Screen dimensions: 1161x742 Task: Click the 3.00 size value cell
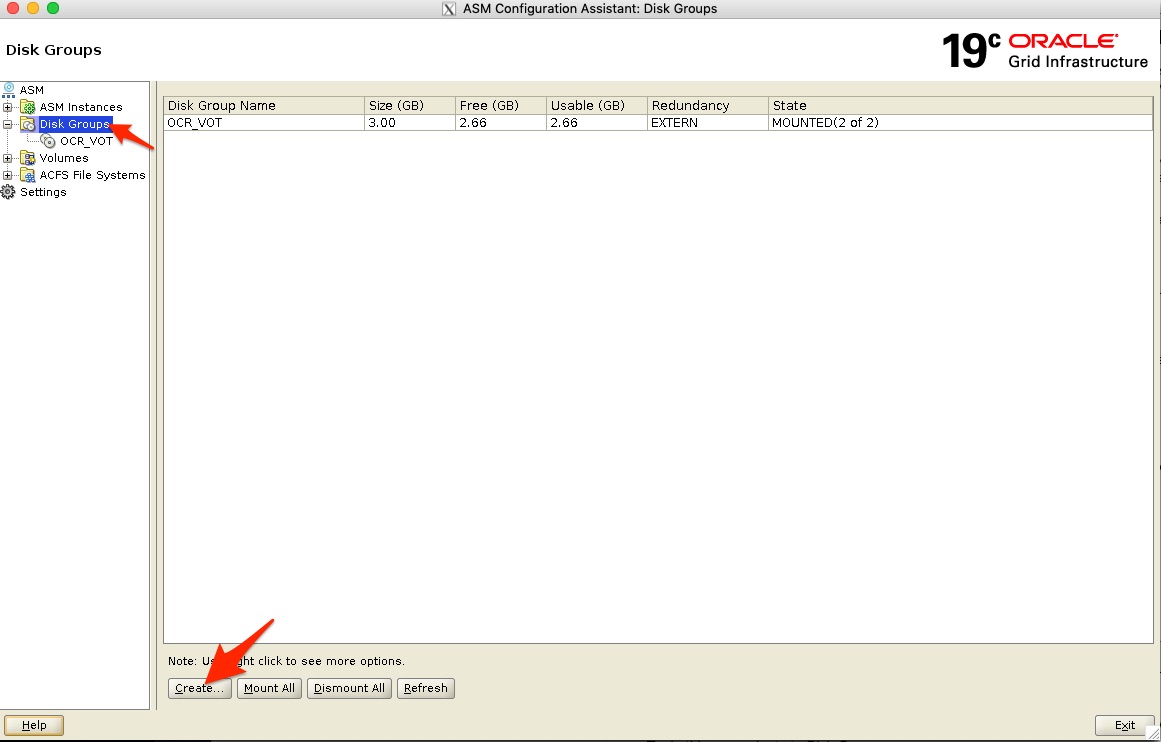click(410, 123)
